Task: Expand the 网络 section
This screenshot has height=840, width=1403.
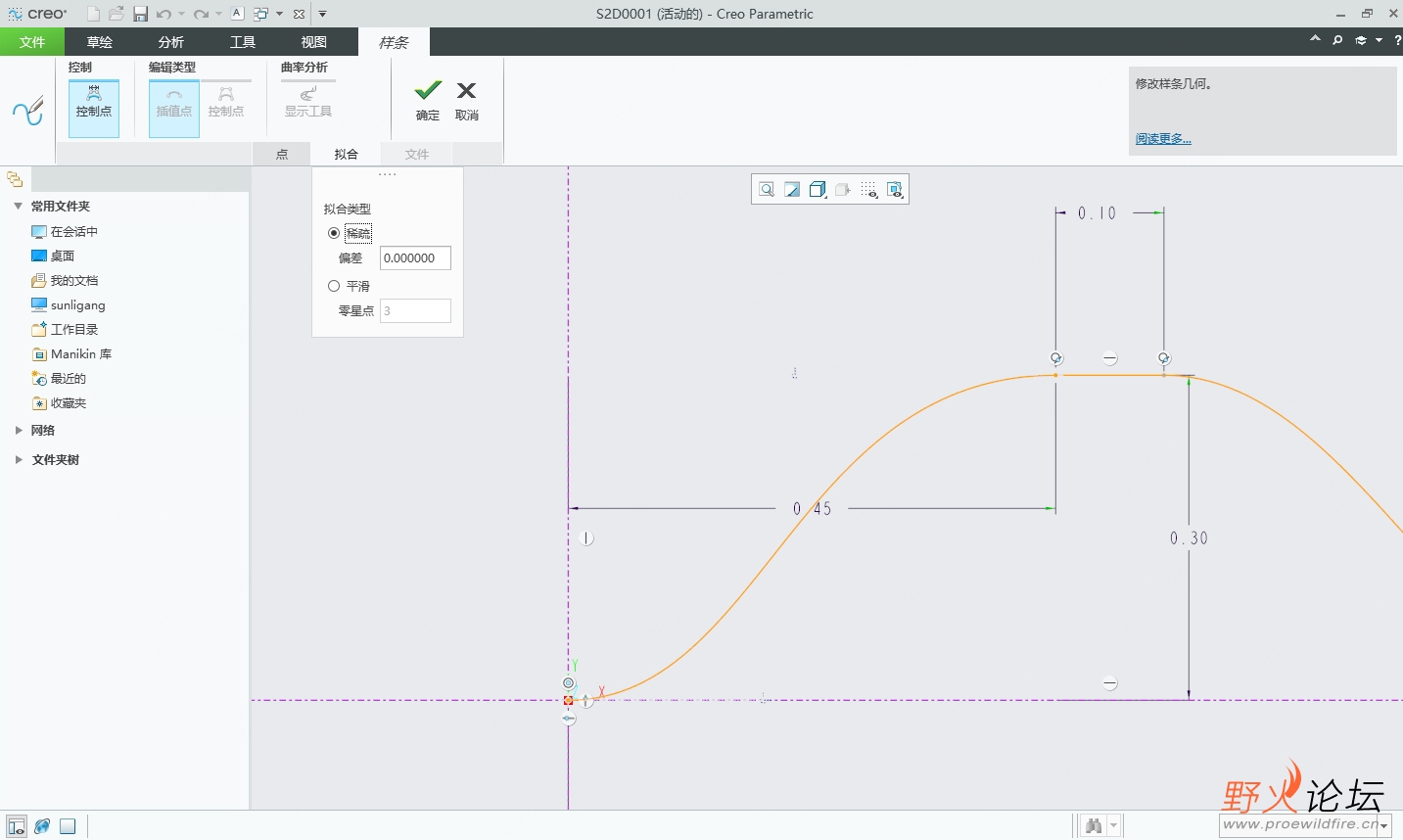Action: point(18,431)
